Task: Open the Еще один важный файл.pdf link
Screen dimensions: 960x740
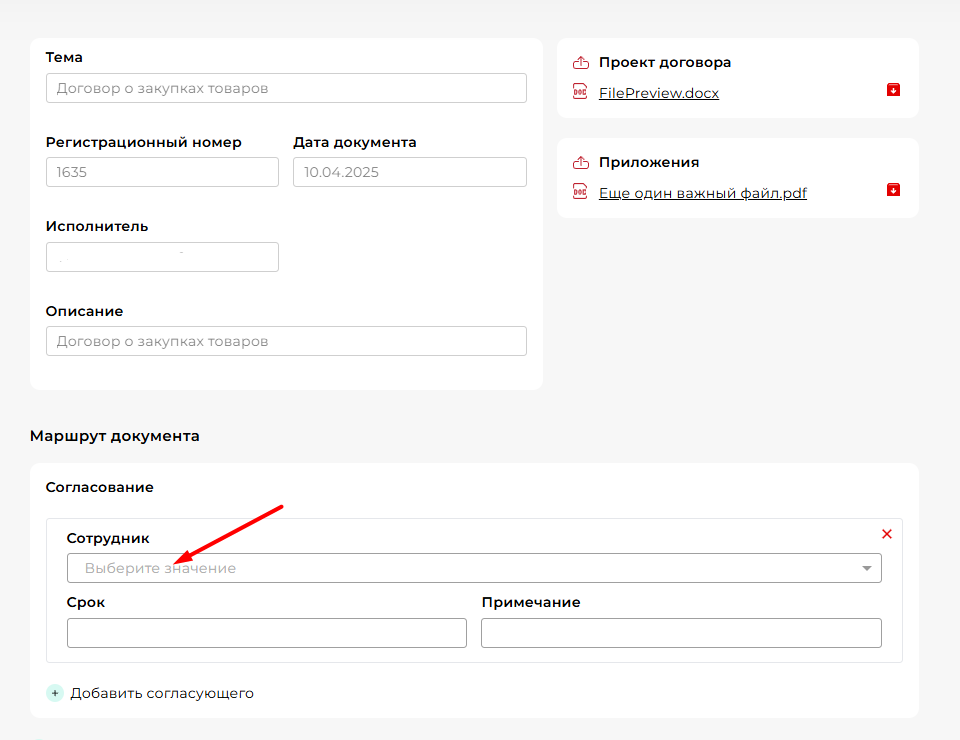Action: 702,193
